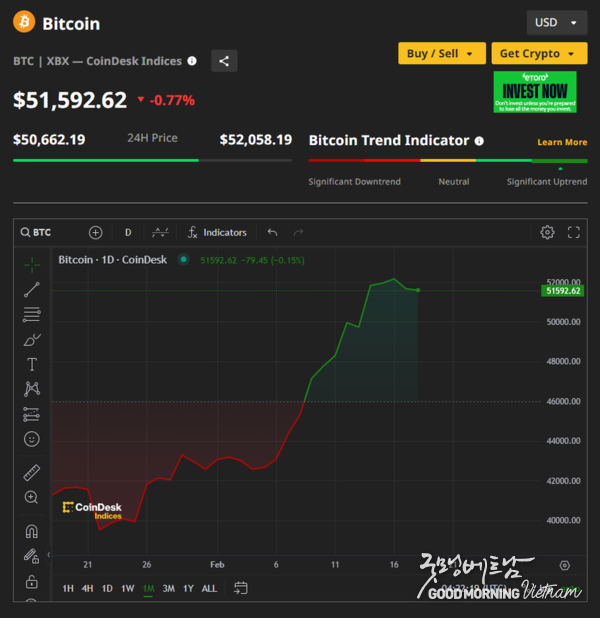Select the Fibonacci retracement tool

tap(32, 315)
